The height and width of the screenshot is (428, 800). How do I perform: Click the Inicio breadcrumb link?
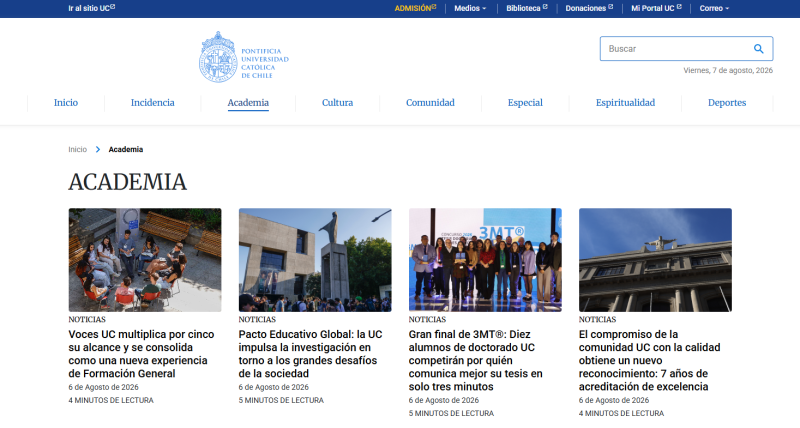pos(78,149)
